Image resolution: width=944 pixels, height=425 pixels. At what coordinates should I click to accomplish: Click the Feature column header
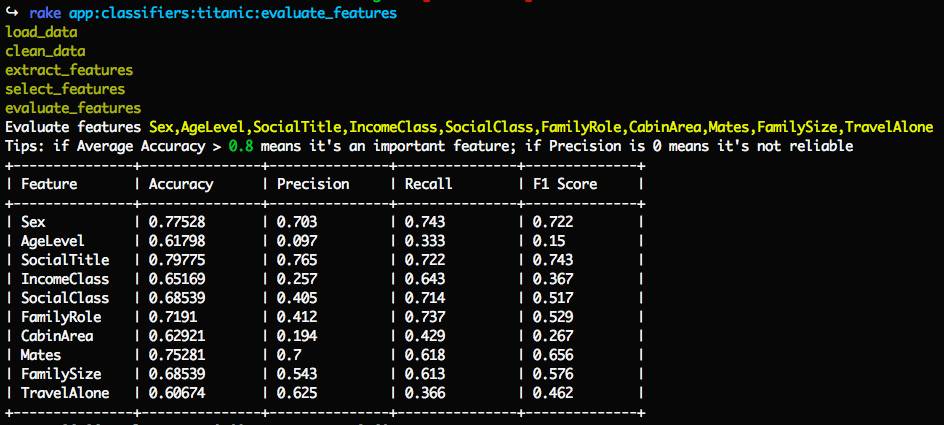click(49, 184)
